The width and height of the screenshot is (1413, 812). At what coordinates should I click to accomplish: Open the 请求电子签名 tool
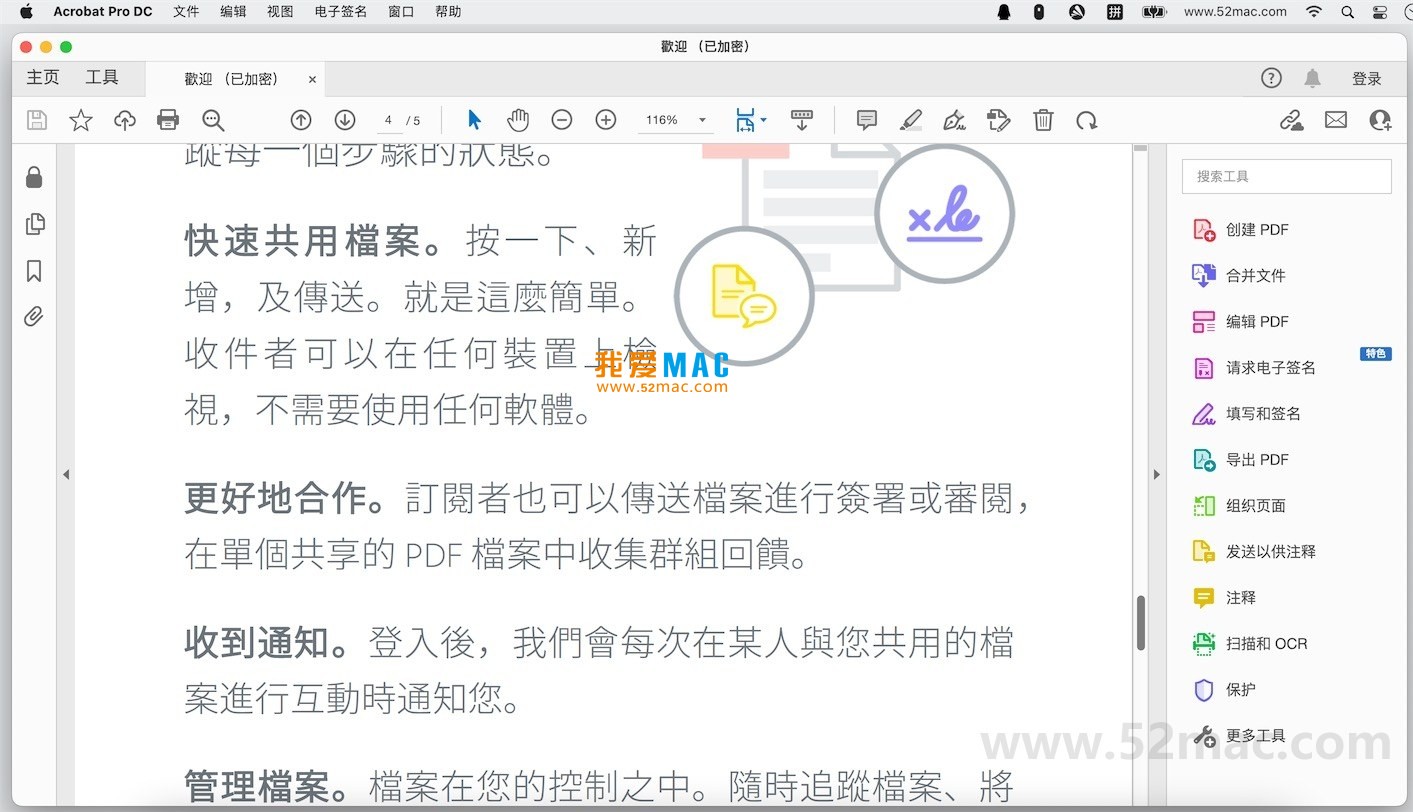1254,368
